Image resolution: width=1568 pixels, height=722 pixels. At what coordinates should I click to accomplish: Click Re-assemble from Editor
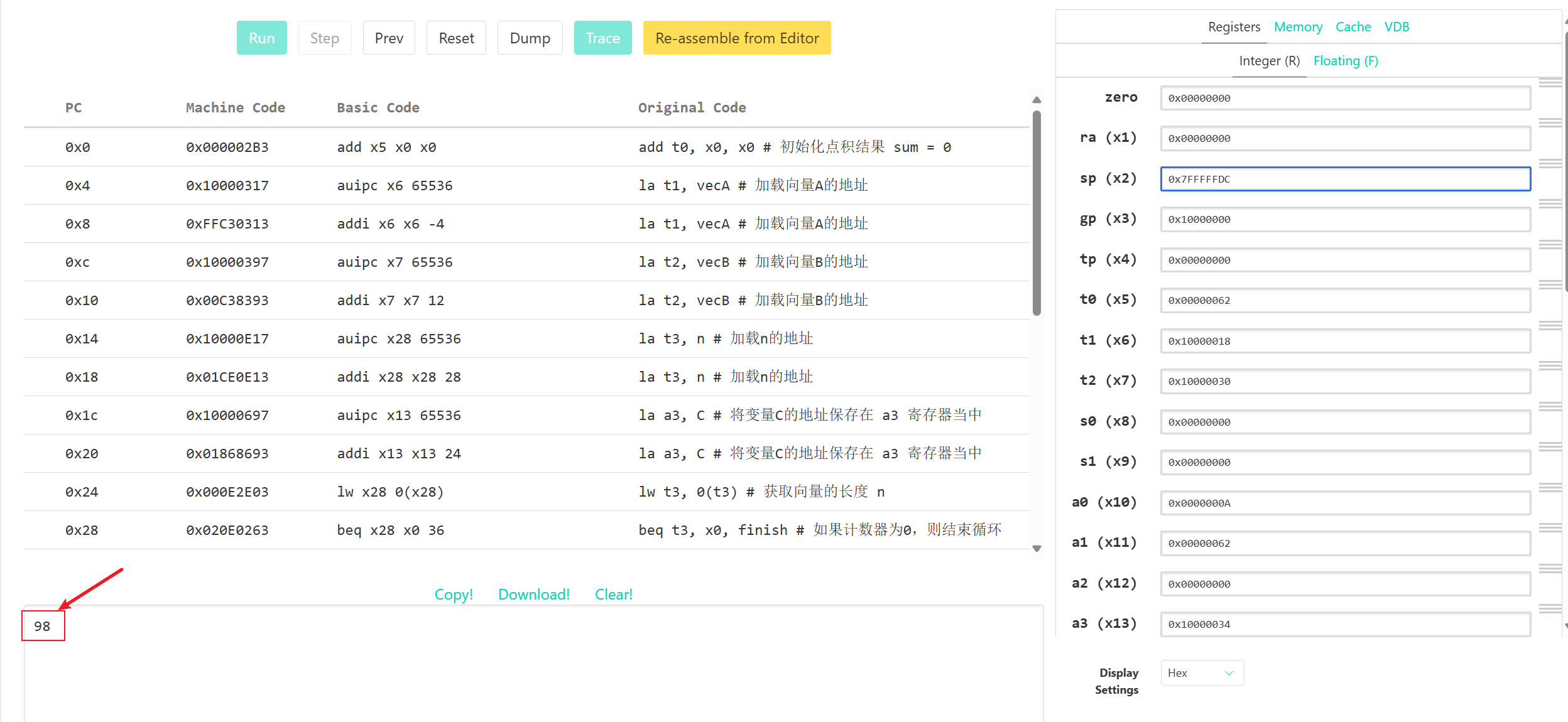click(736, 38)
